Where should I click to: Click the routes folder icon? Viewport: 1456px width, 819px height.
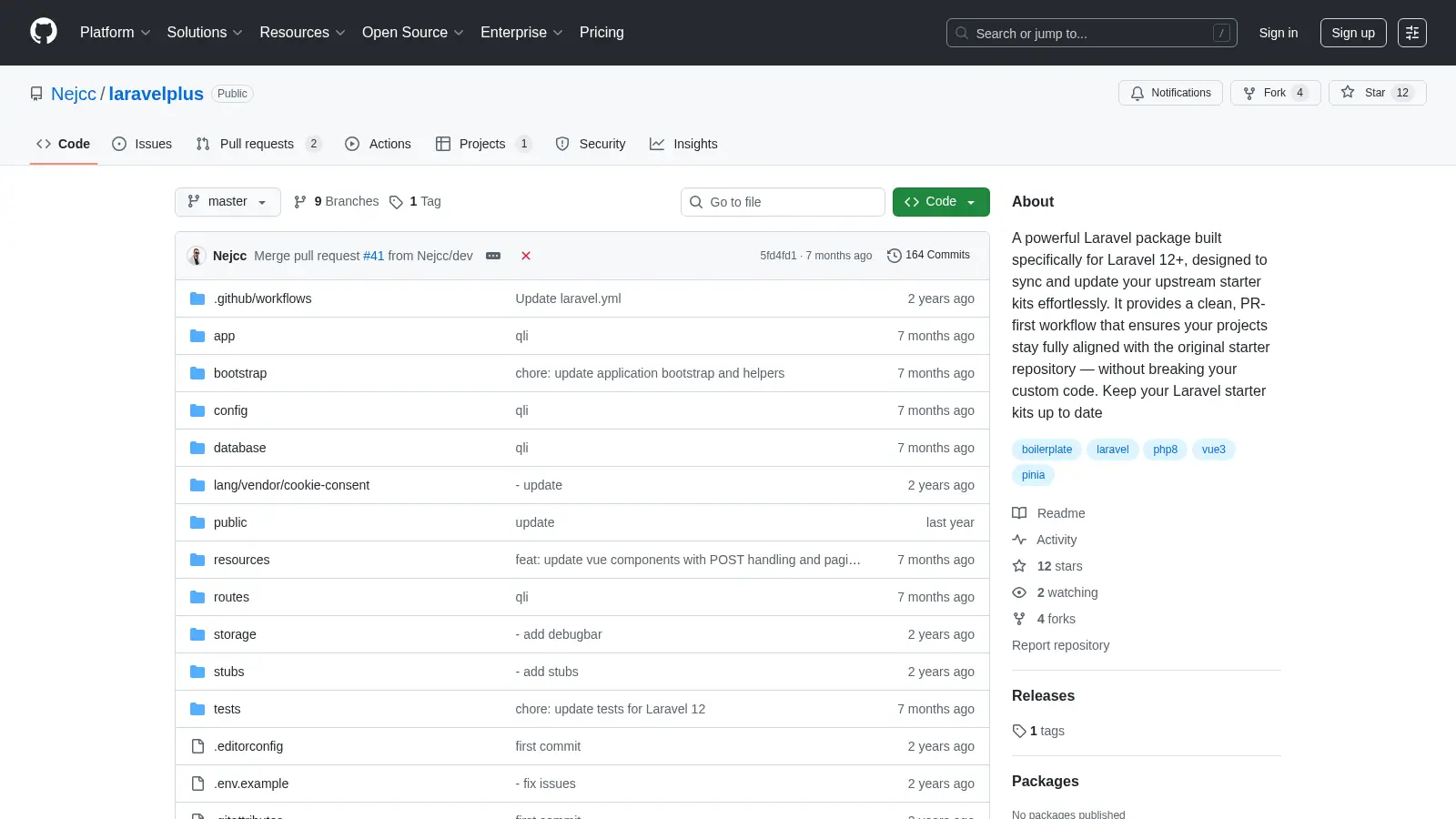tap(197, 597)
